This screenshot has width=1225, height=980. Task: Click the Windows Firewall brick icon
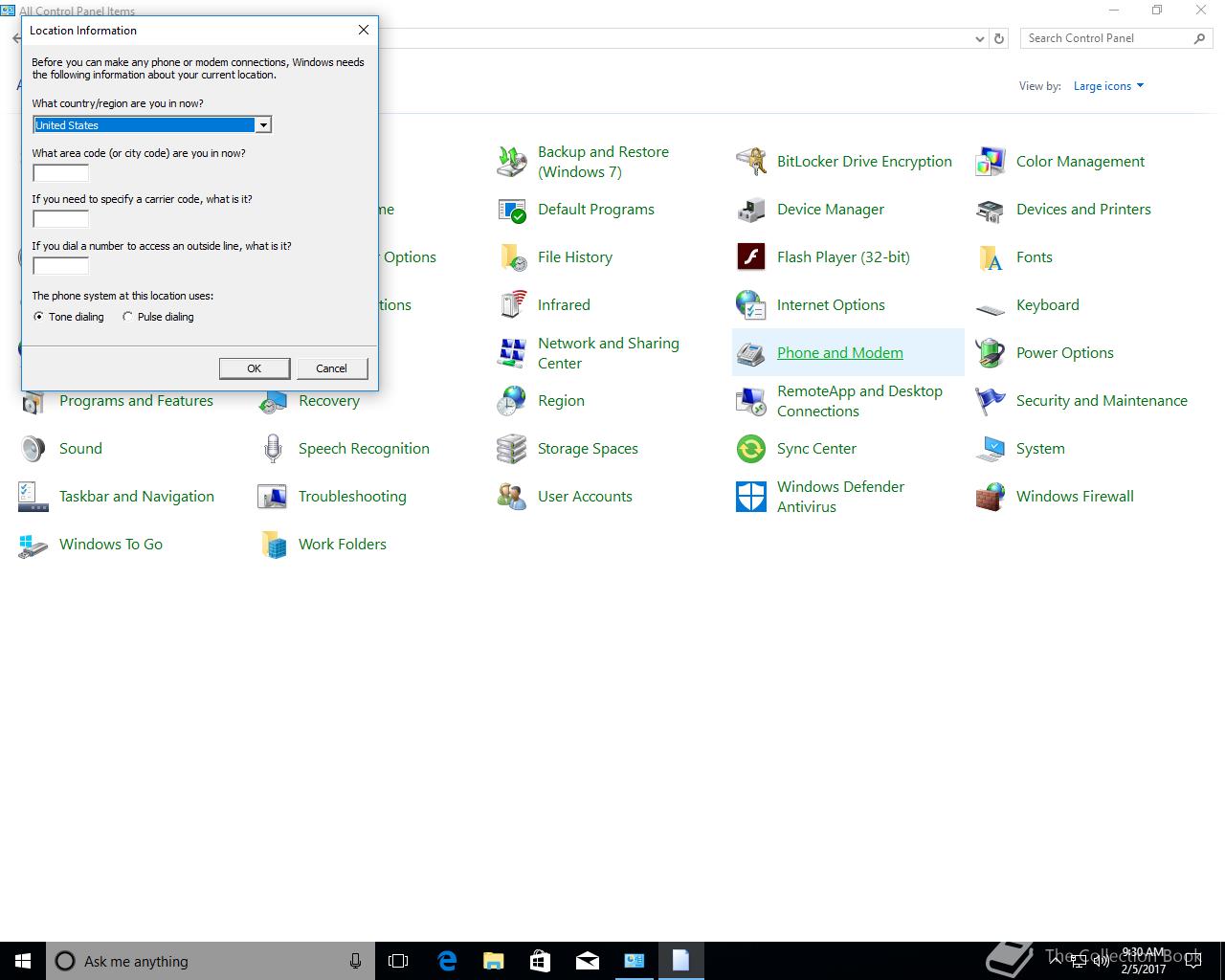[x=991, y=497]
